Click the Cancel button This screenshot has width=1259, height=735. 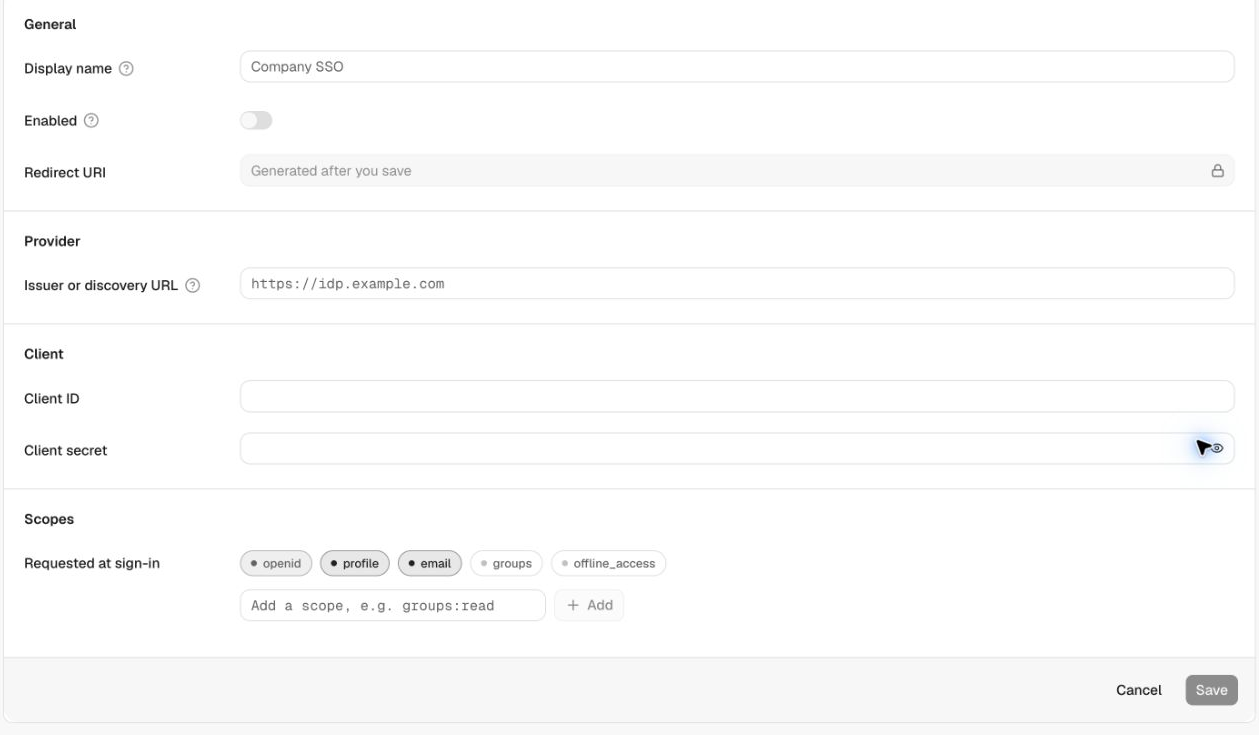pyautogui.click(x=1139, y=691)
